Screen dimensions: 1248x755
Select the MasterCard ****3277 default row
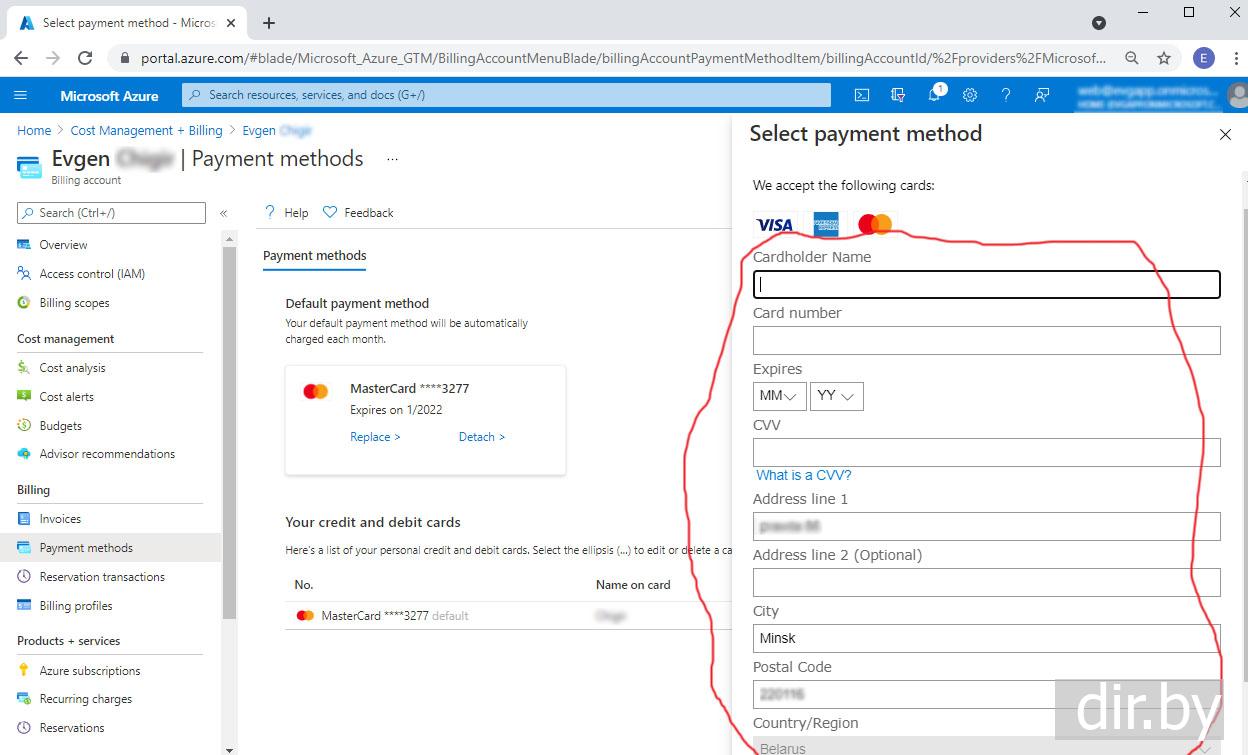[x=510, y=616]
